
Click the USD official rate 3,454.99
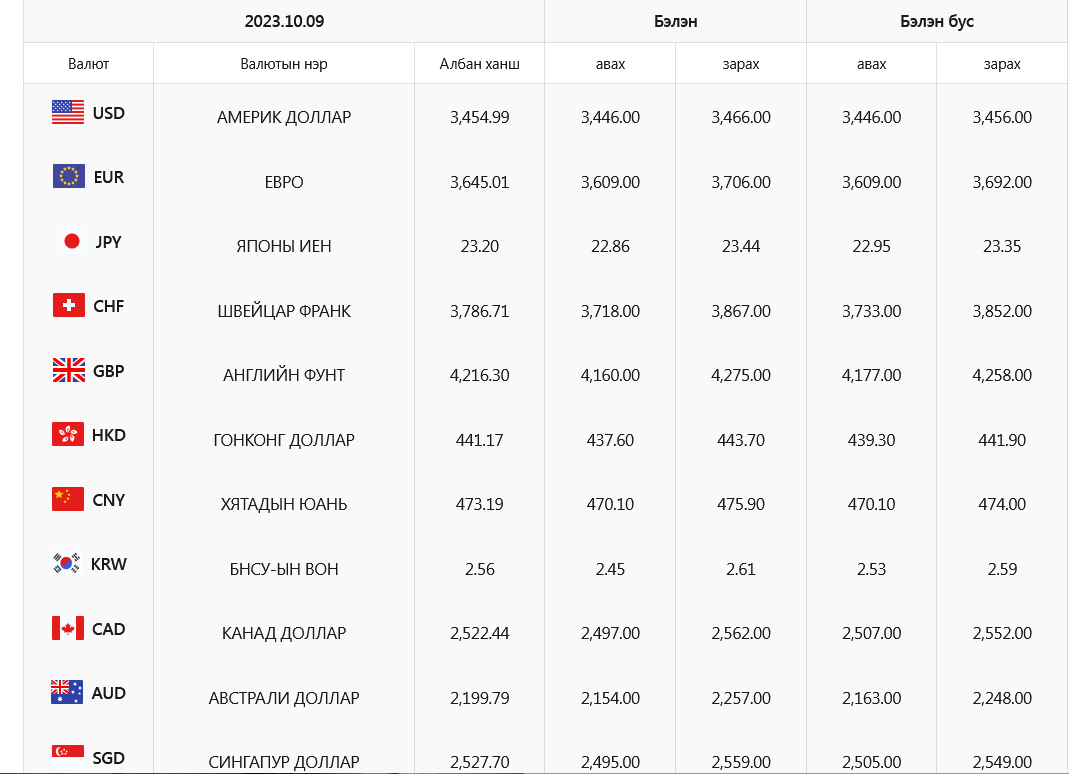(480, 117)
